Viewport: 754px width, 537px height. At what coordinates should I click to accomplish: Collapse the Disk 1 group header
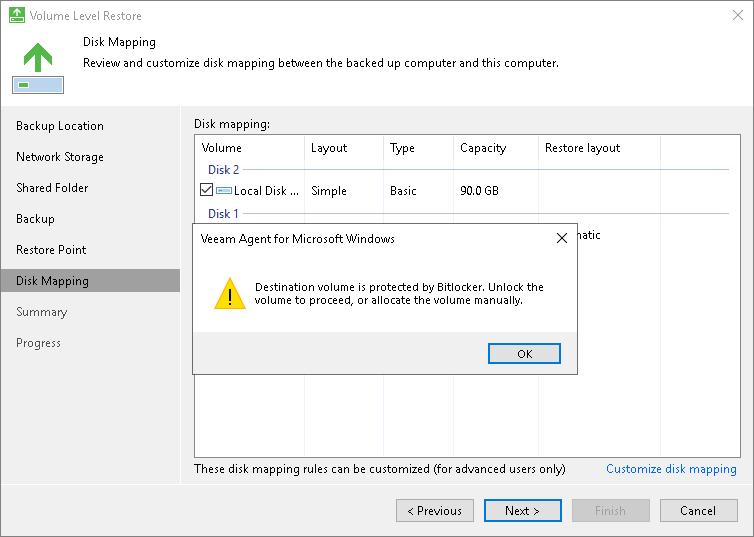point(223,213)
